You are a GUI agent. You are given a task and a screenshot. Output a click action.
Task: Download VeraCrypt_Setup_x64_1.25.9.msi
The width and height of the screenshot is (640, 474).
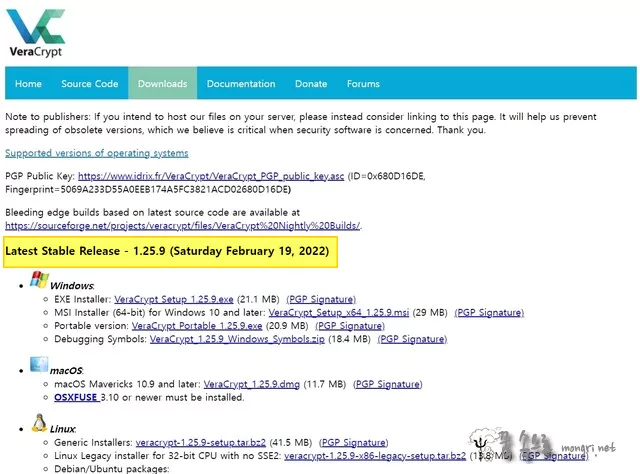(339, 313)
